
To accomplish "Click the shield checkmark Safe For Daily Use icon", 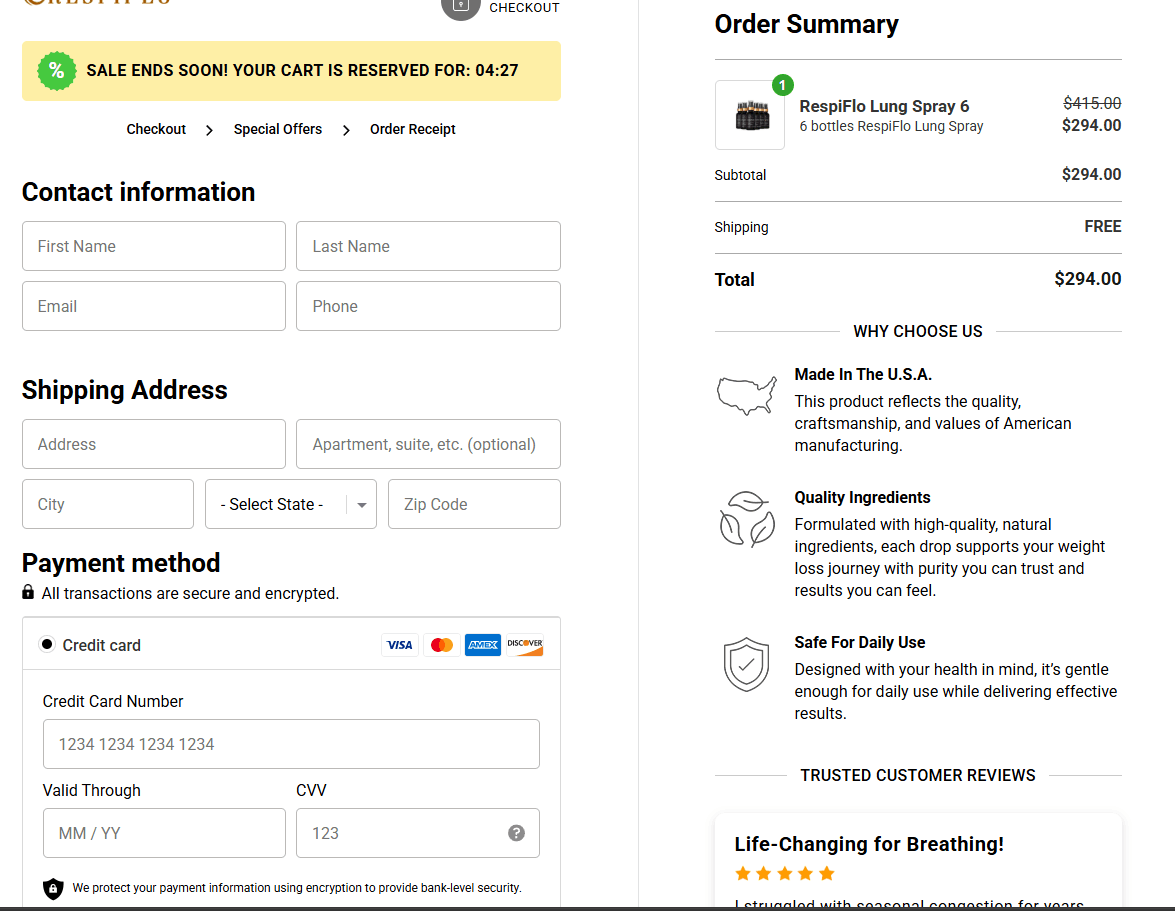I will pos(746,665).
